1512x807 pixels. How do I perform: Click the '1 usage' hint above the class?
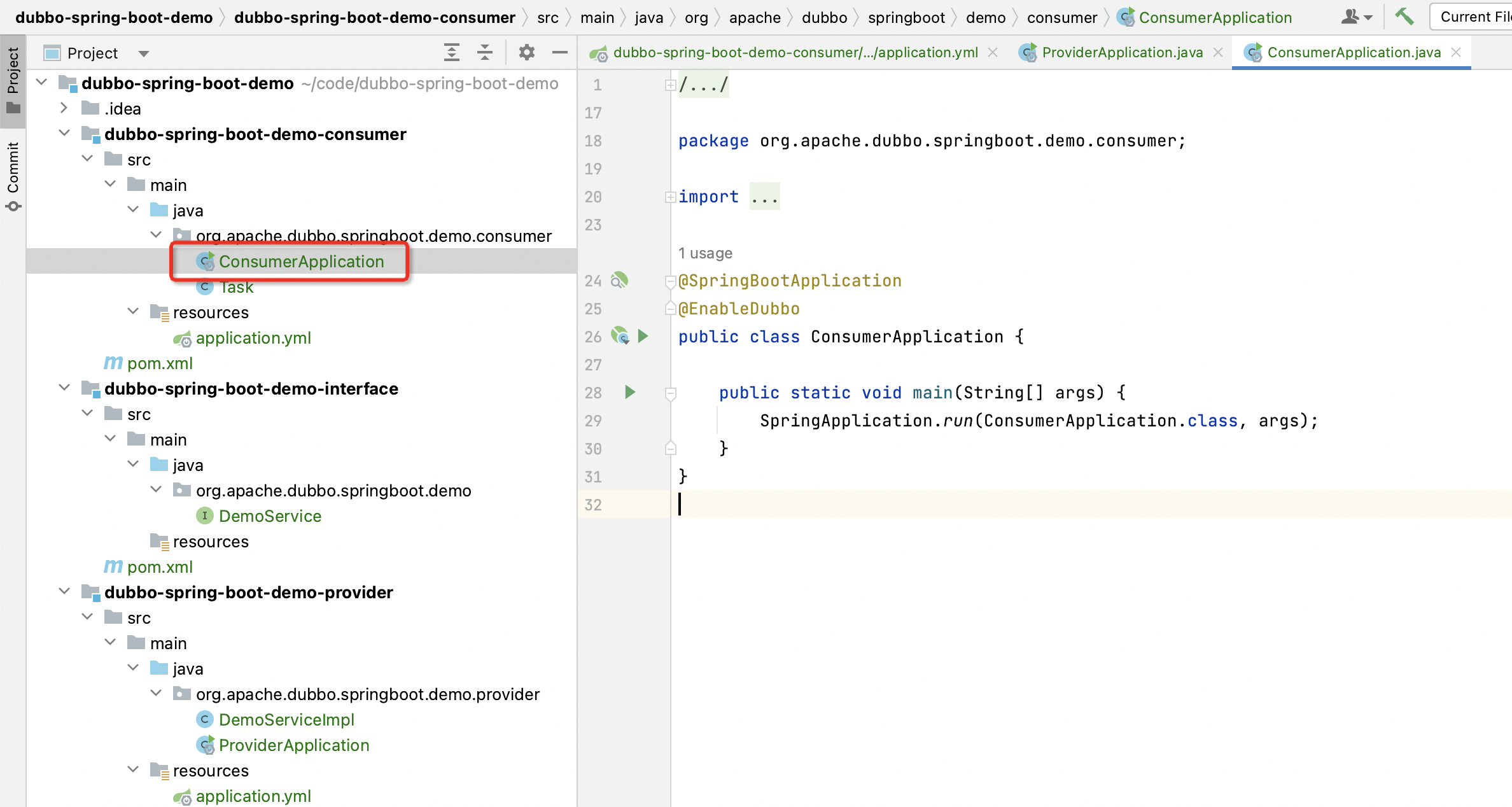click(705, 253)
